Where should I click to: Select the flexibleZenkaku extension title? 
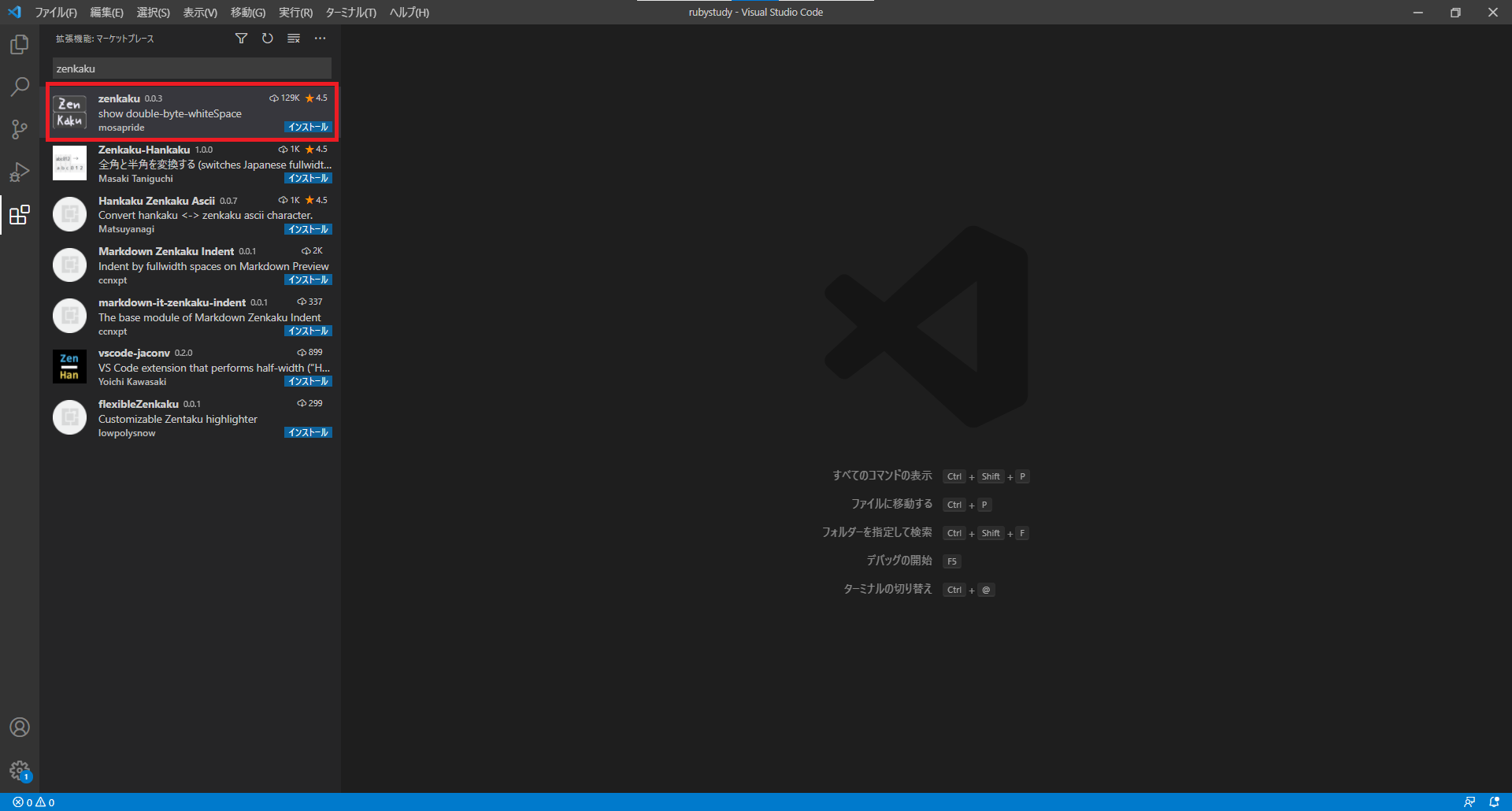[x=139, y=404]
